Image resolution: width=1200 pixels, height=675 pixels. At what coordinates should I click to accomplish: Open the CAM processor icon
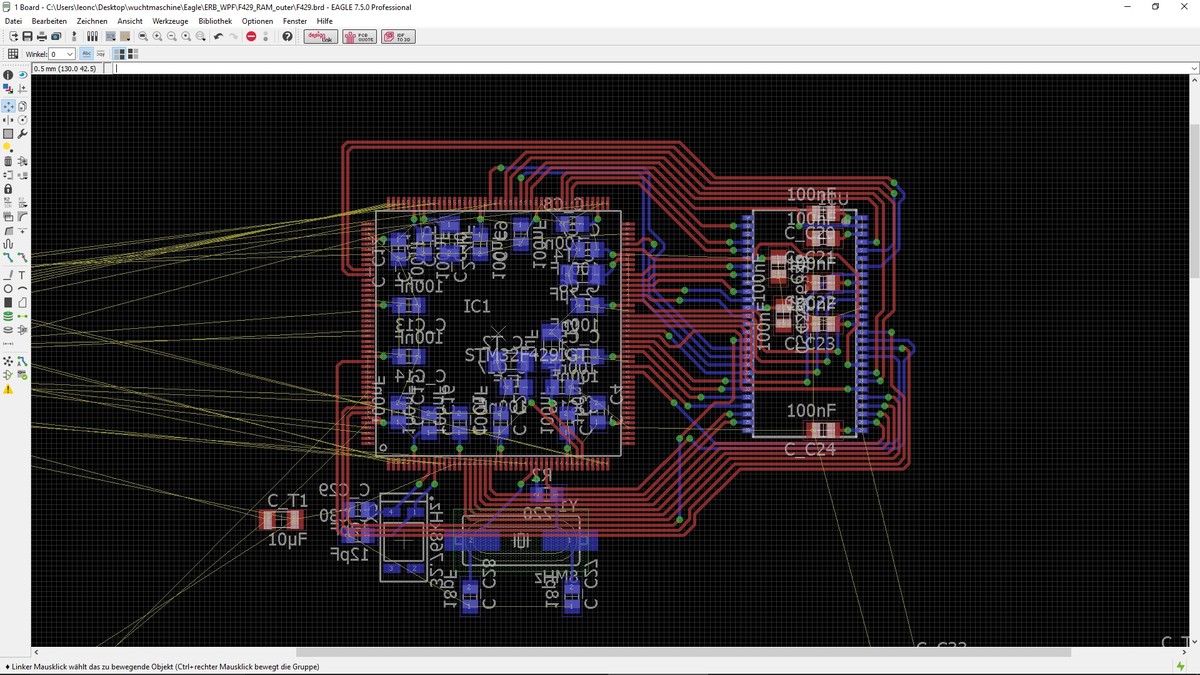[56, 37]
